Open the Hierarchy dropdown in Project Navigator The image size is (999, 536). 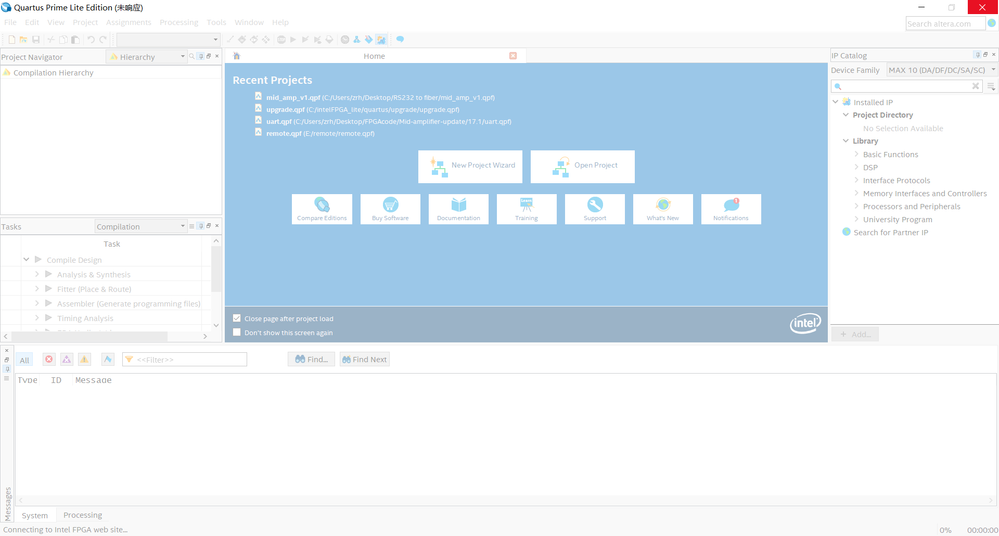coord(147,57)
